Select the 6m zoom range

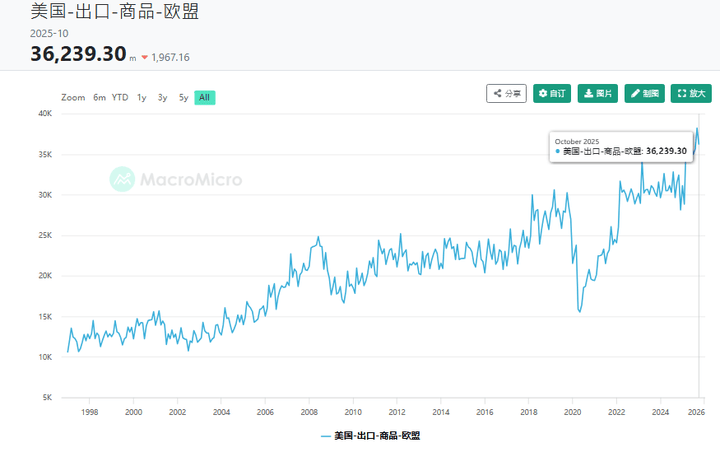pyautogui.click(x=100, y=97)
